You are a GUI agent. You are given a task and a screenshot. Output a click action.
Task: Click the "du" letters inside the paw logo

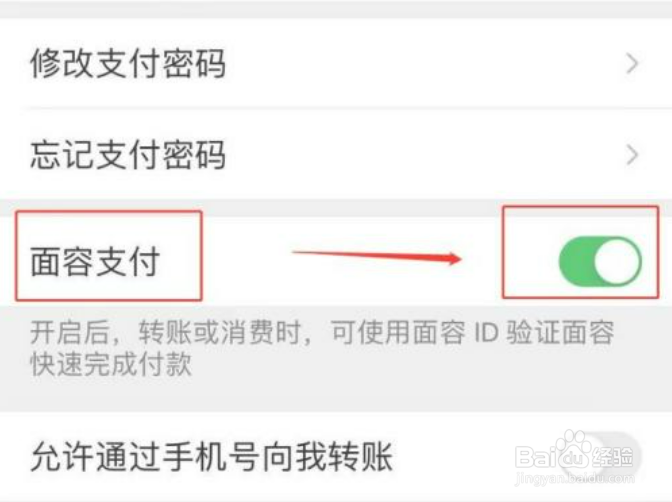573,460
